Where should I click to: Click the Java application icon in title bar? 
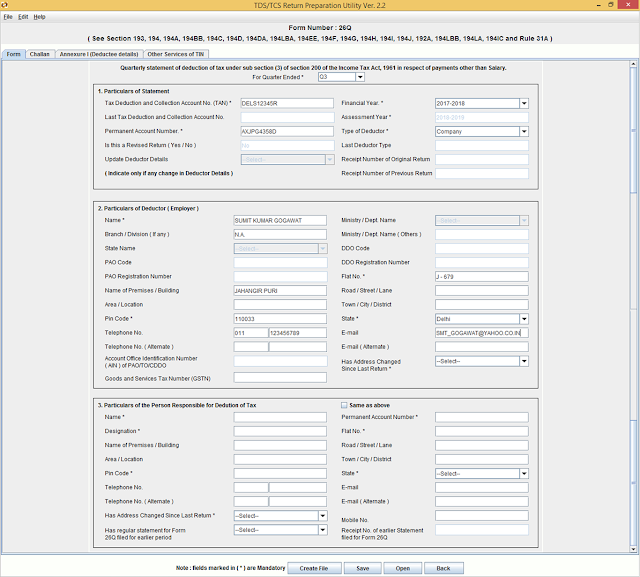click(4, 5)
